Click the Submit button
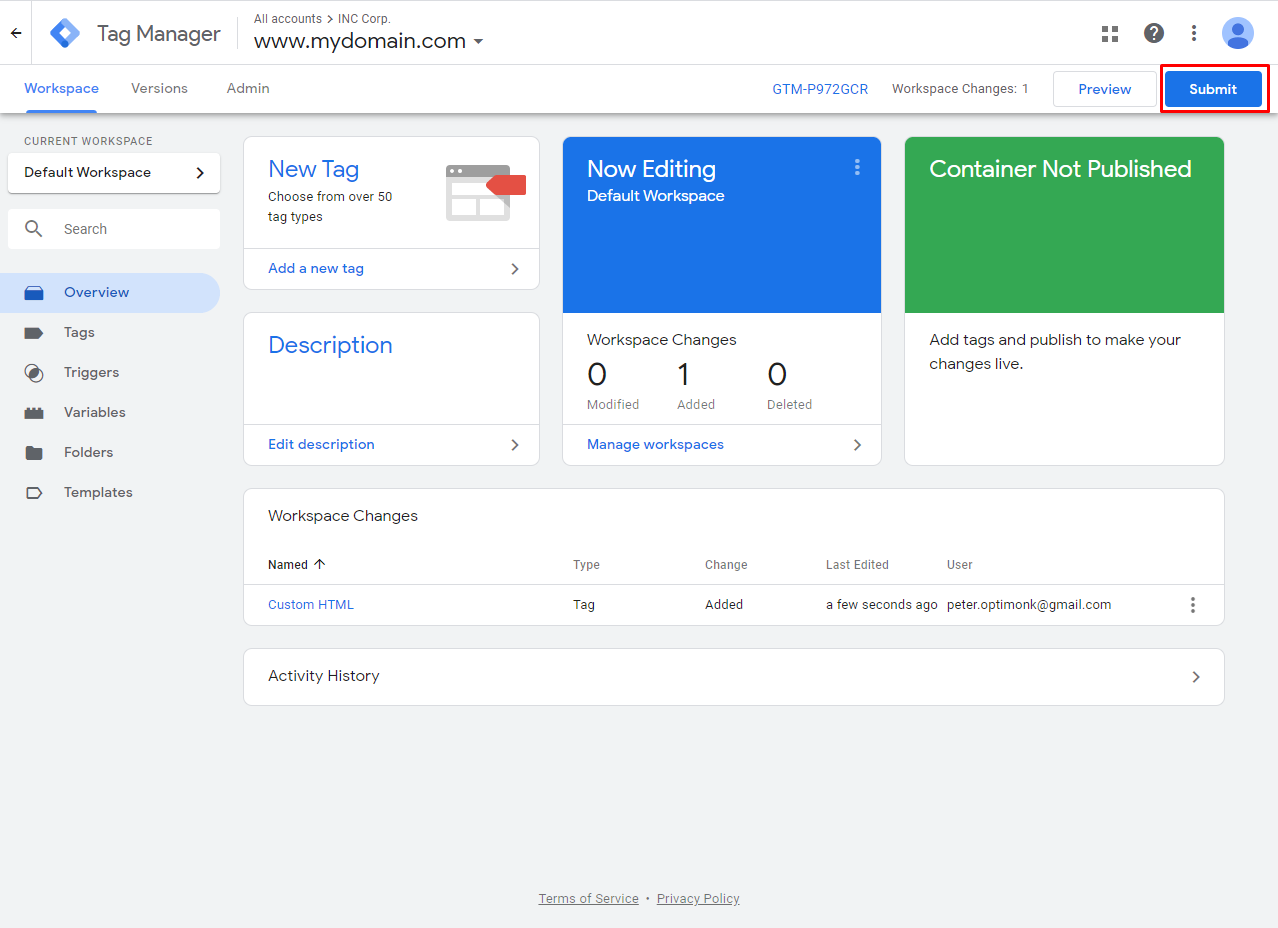1278x928 pixels. coord(1213,89)
